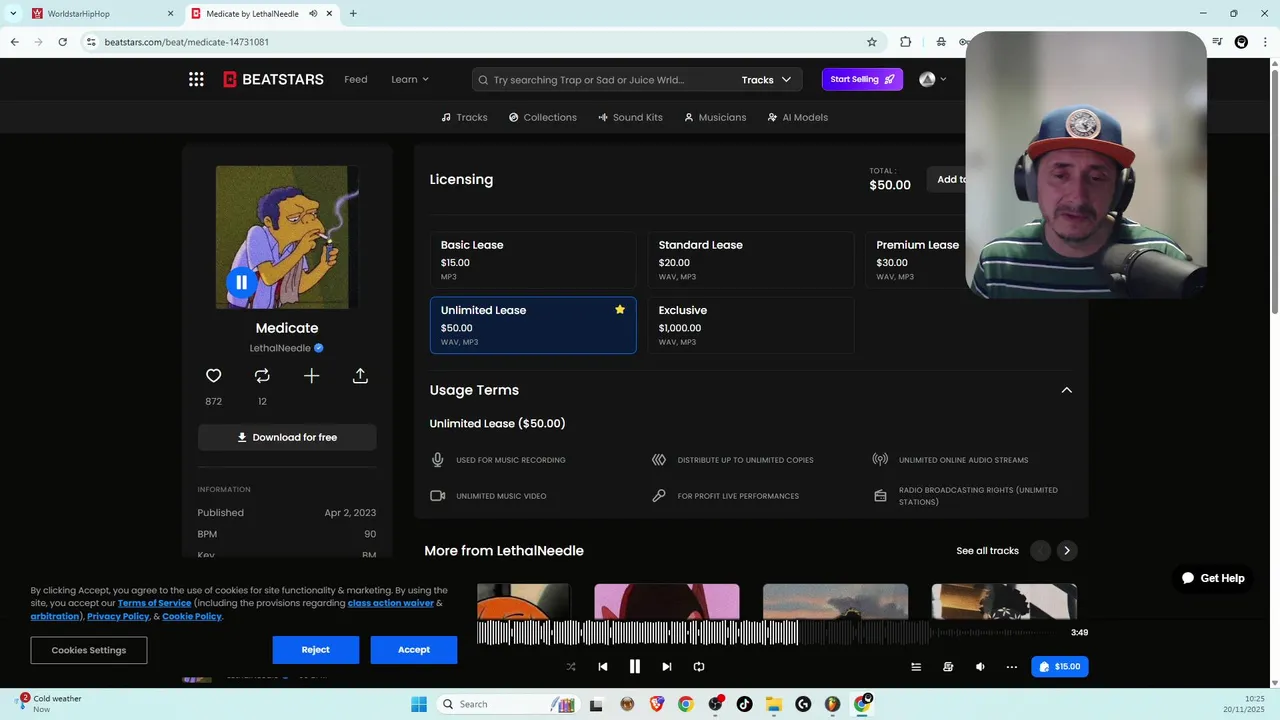Reload the page
1280x720 pixels.
(62, 42)
